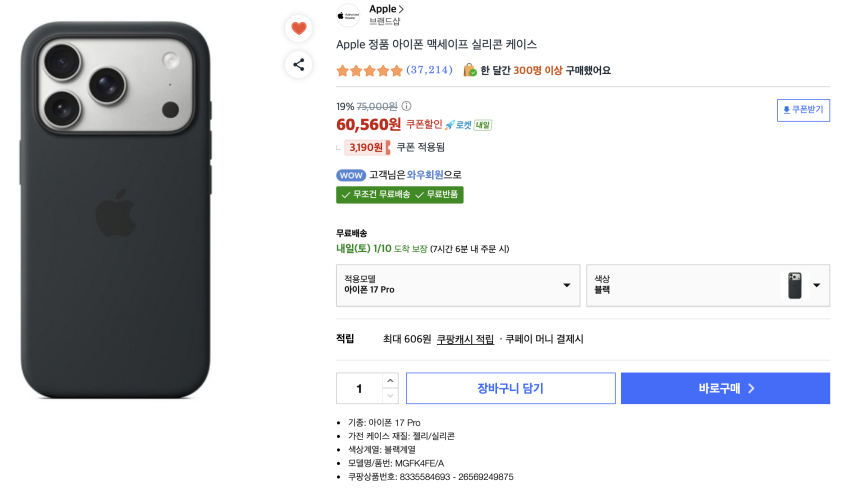
Task: Click the share icon
Action: tap(298, 65)
